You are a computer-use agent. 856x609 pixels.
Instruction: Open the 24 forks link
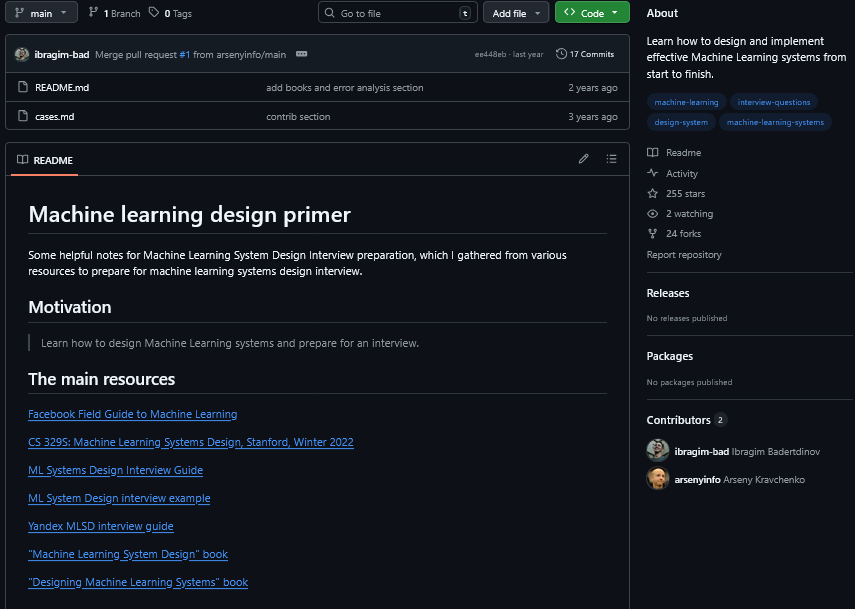click(683, 234)
